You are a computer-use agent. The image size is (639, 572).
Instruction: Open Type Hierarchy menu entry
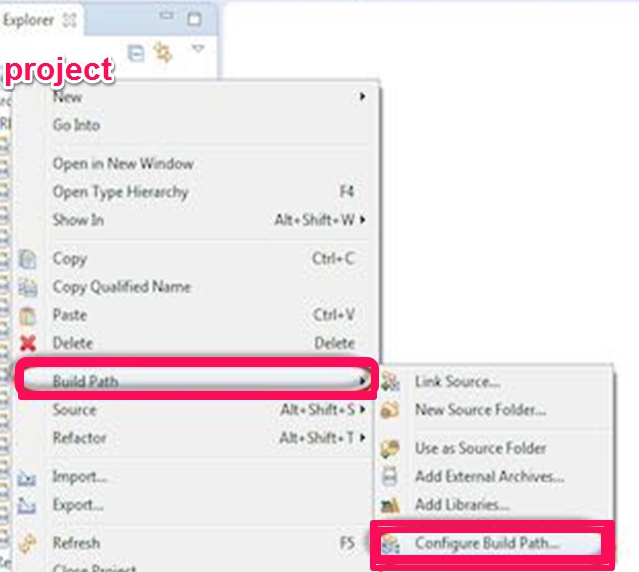(120, 191)
